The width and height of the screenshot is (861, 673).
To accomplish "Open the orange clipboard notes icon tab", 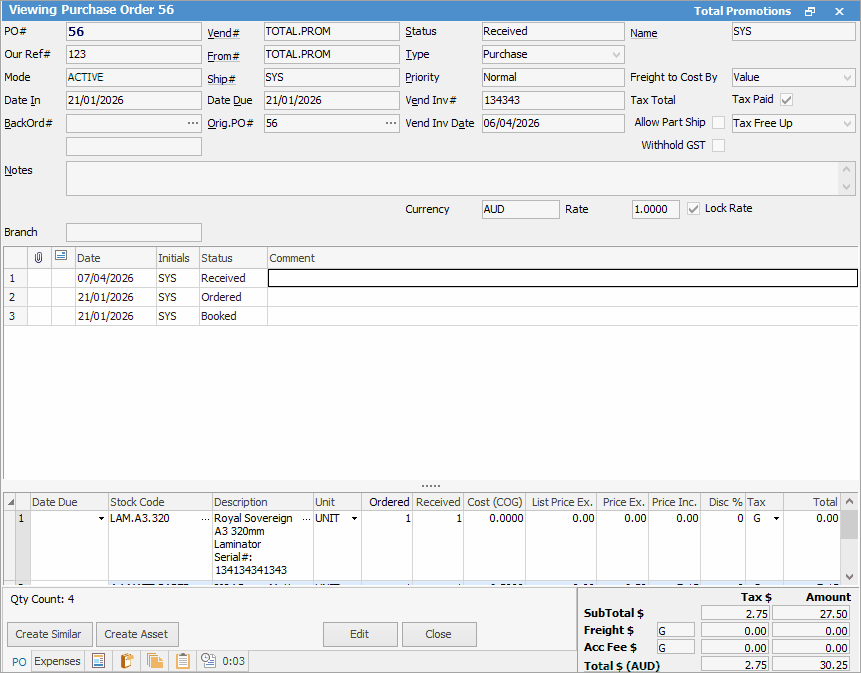I will pyautogui.click(x=183, y=660).
